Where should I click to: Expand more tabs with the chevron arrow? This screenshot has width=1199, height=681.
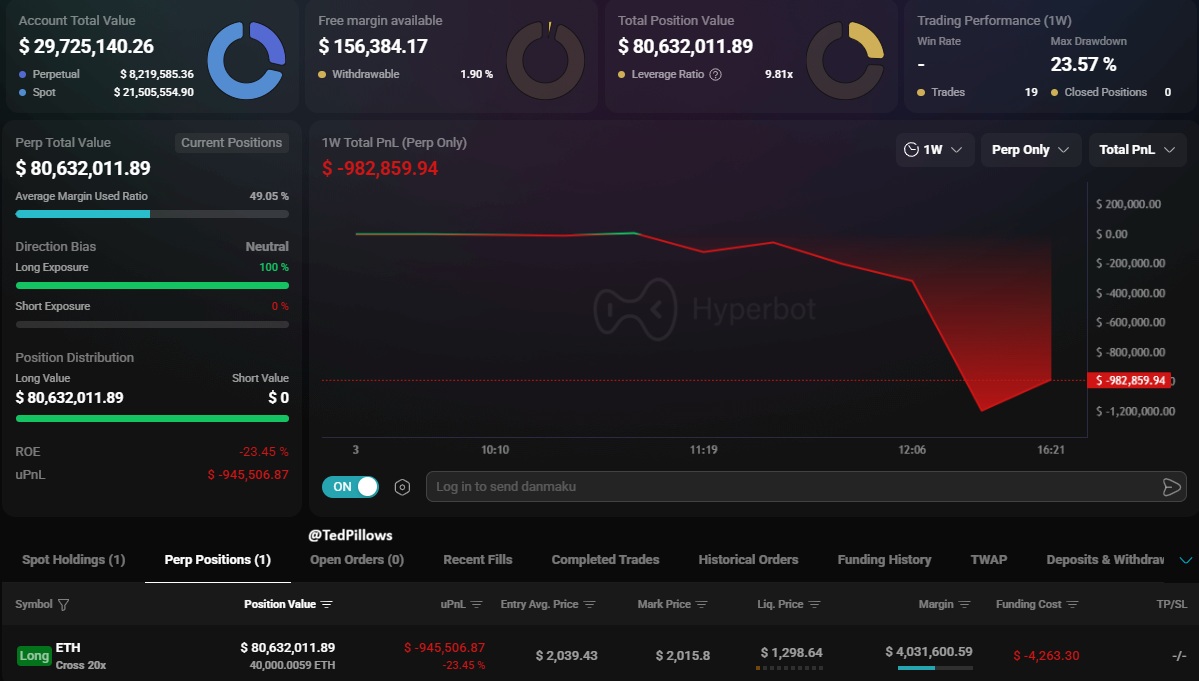(x=1185, y=560)
